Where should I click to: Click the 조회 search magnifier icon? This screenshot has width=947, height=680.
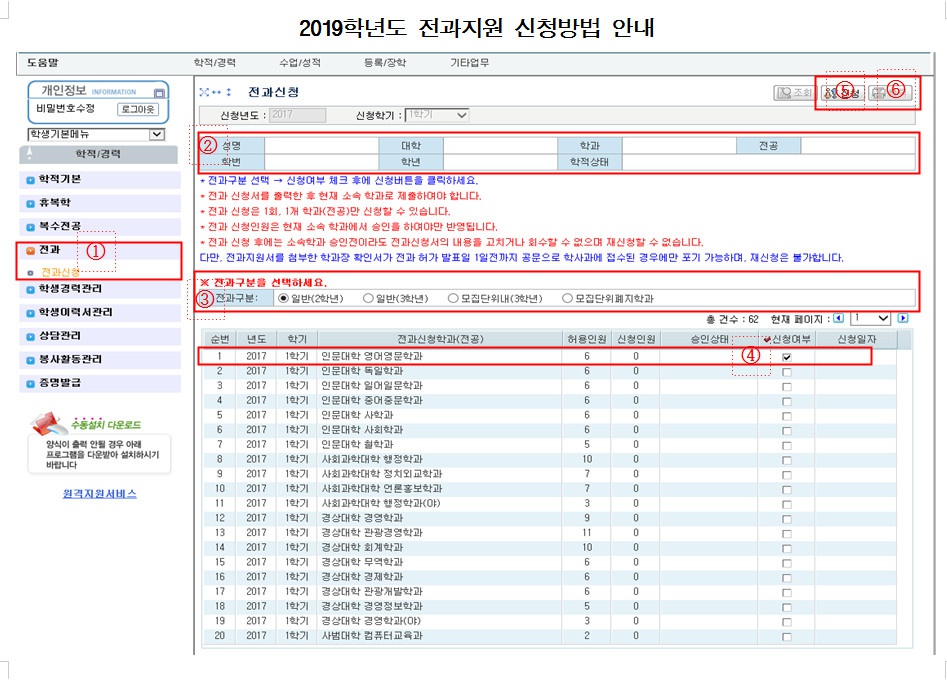784,90
